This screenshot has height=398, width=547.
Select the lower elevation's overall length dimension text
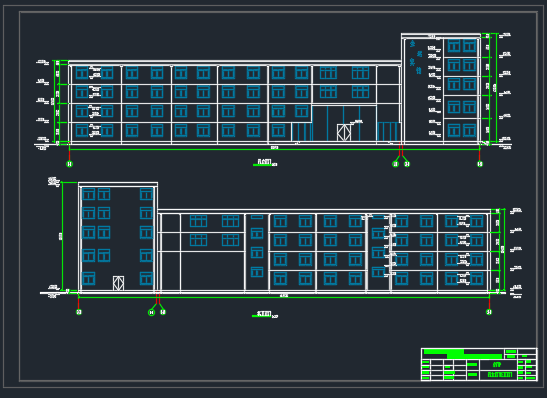pos(284,295)
